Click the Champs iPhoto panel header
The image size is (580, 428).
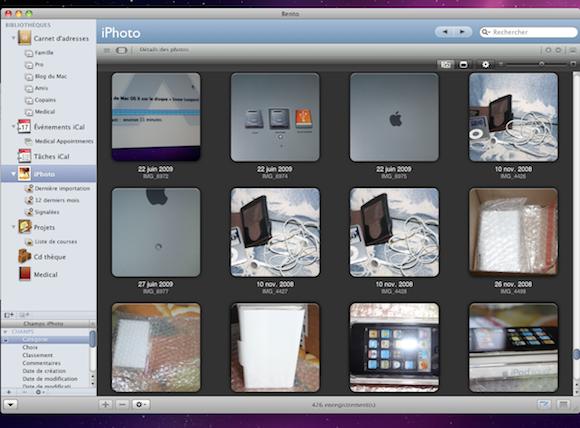43,324
